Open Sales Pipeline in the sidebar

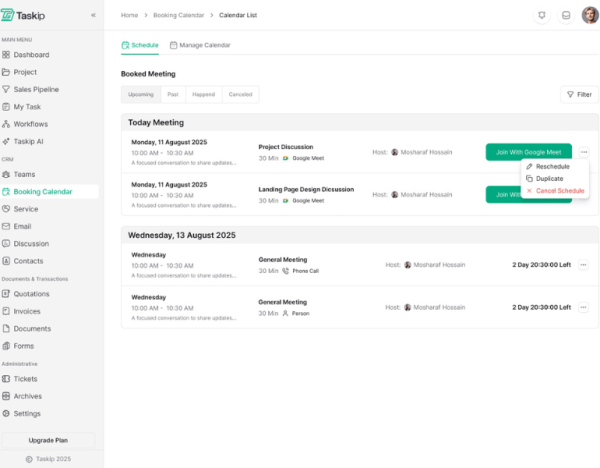pyautogui.click(x=36, y=89)
